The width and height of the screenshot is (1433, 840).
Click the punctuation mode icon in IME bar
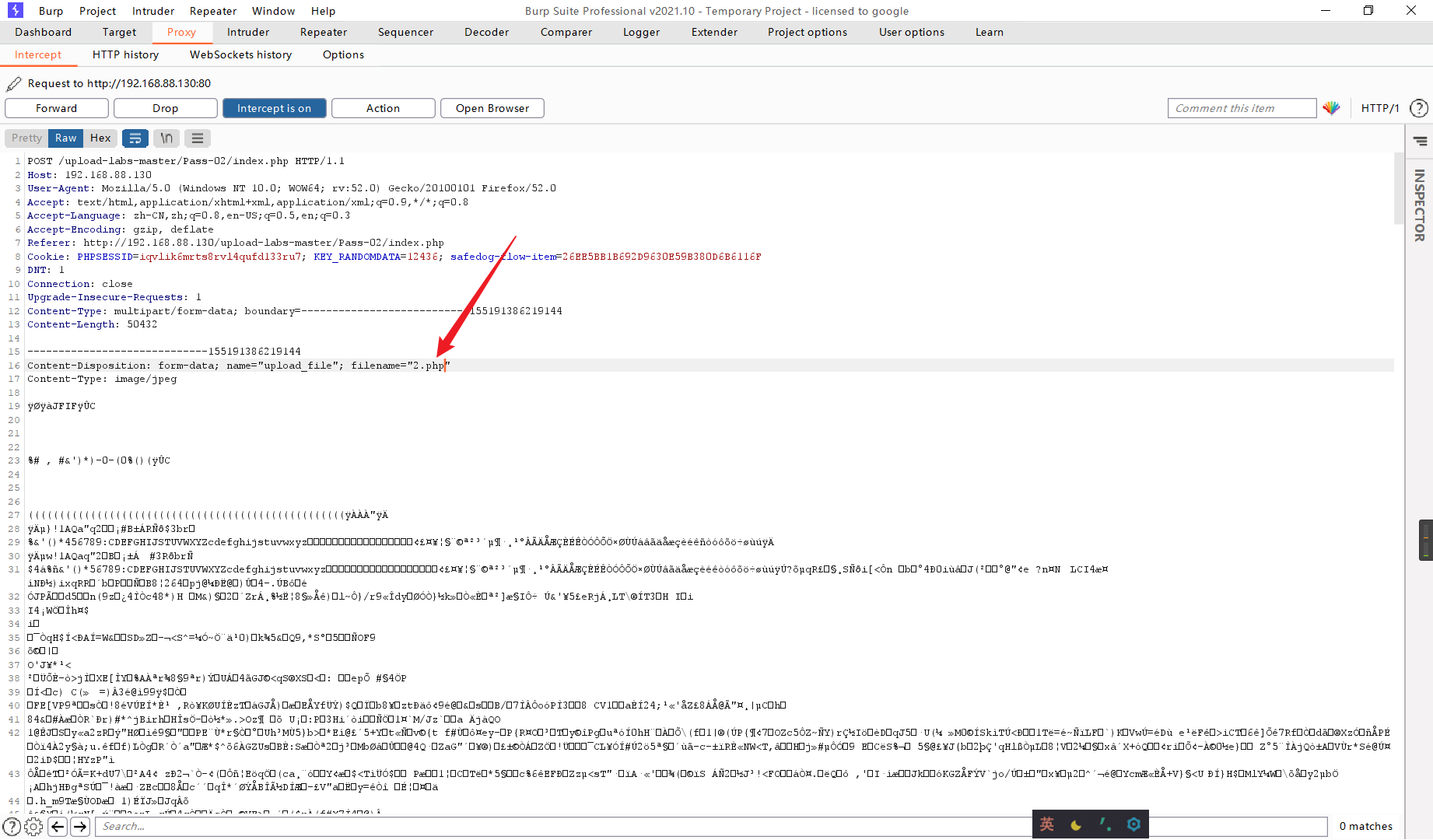(x=1105, y=824)
